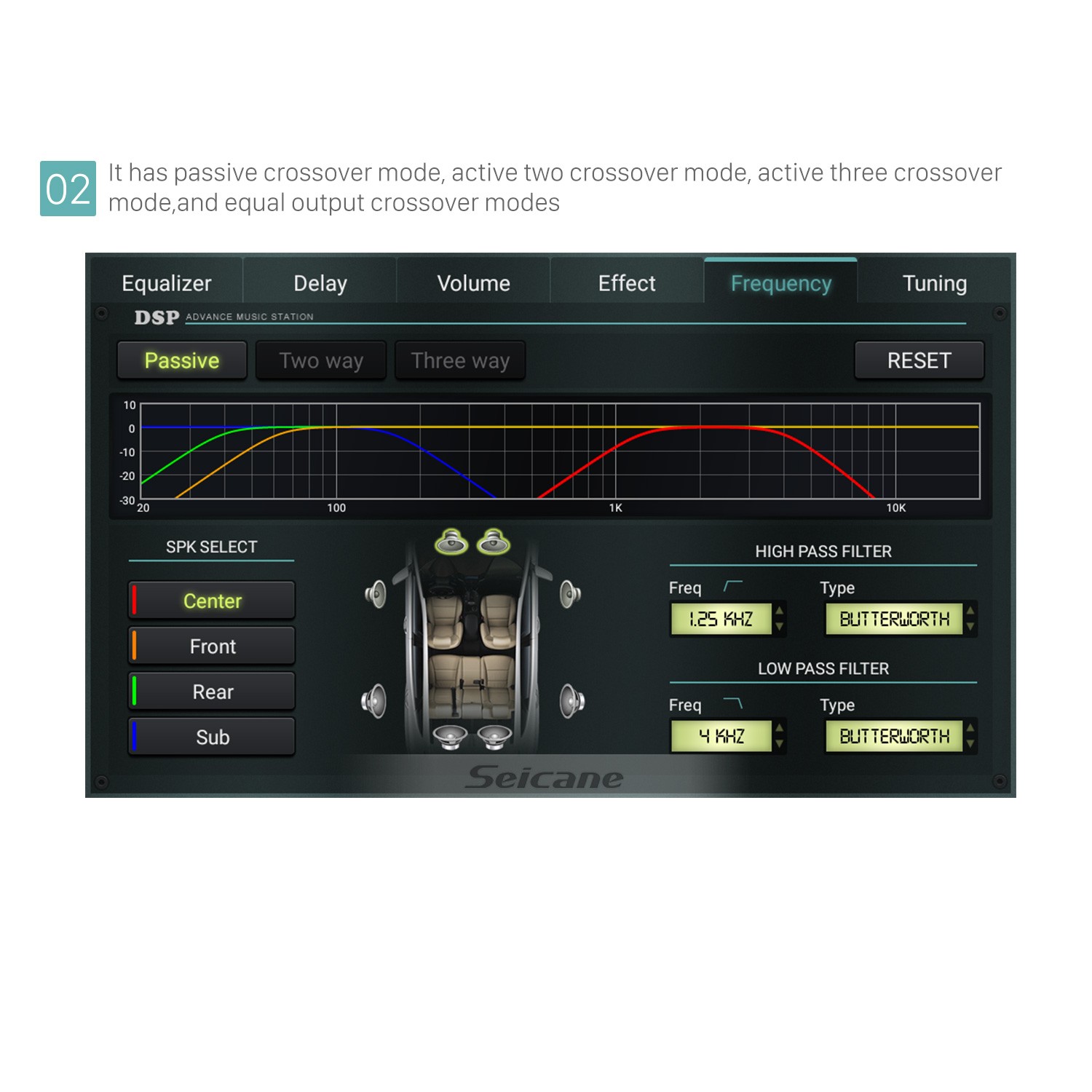Screen dimensions: 1092x1092
Task: Click the SPK SELECT heading
Action: pos(211,547)
